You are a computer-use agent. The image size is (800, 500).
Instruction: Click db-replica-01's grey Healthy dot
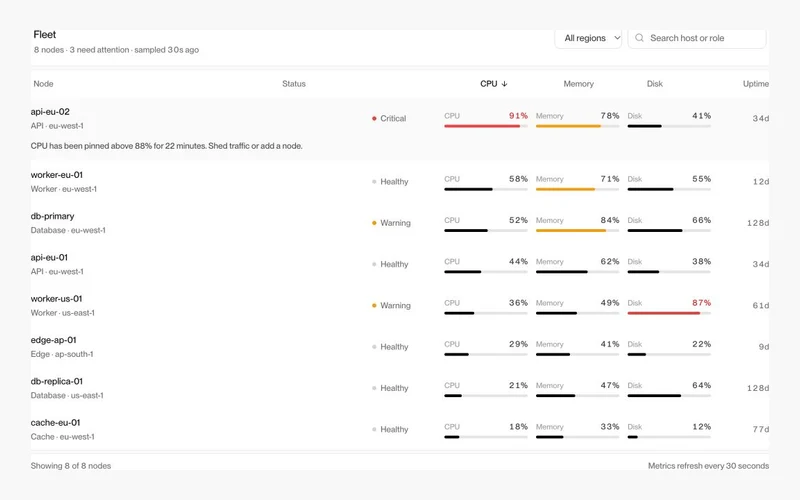click(374, 388)
